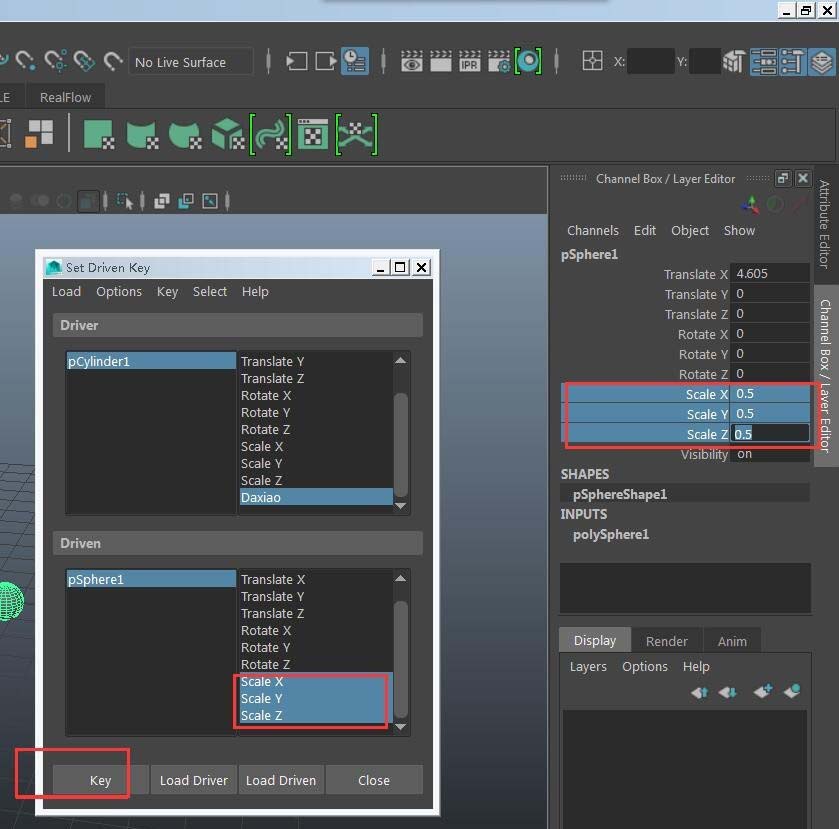Click the Translate X value field 4.605
Image resolution: width=839 pixels, height=829 pixels.
pos(769,273)
